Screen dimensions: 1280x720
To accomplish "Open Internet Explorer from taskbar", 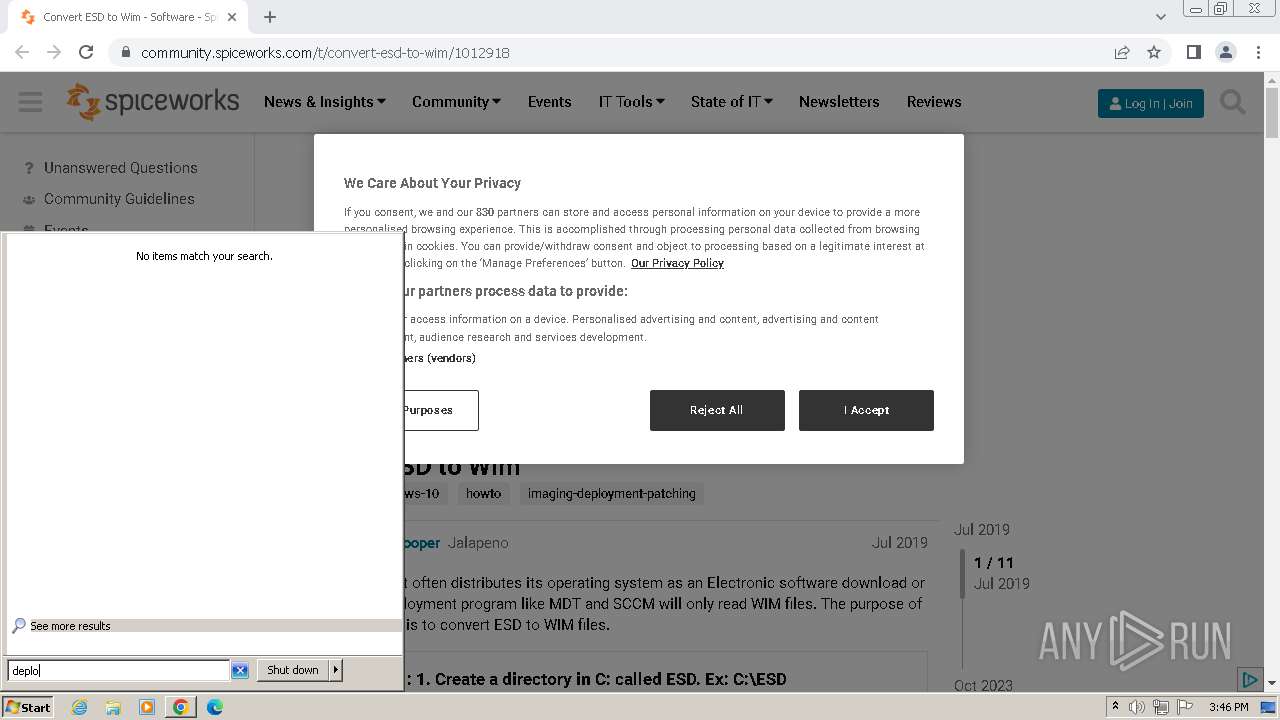I will click(79, 707).
